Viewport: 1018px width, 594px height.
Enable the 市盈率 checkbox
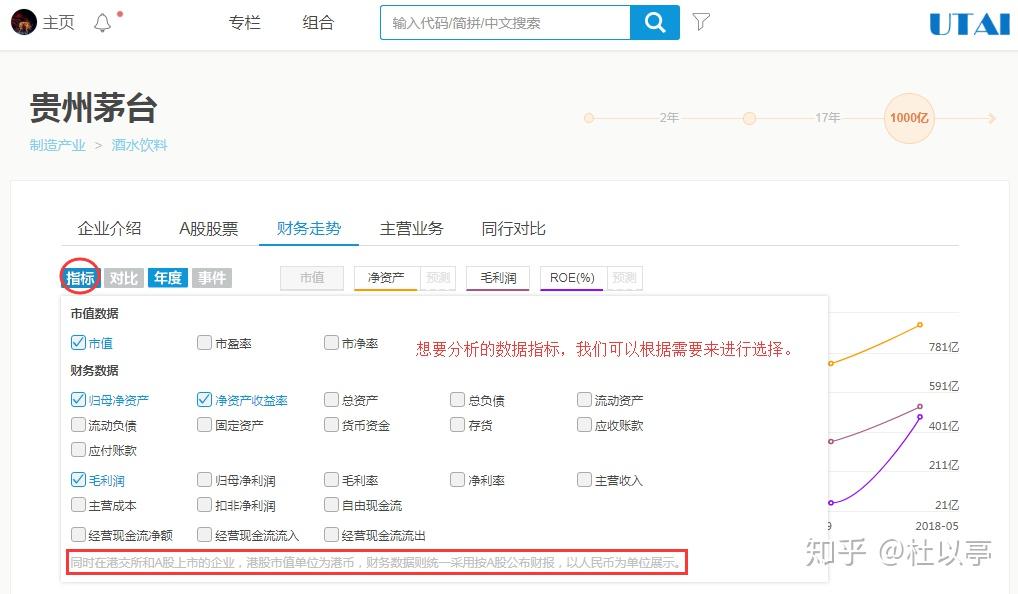[x=204, y=342]
